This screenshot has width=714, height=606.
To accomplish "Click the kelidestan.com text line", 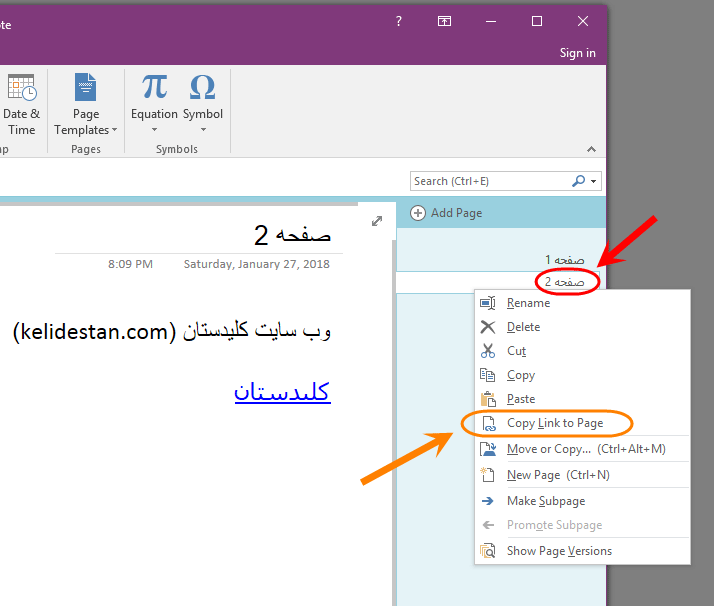I will [172, 331].
